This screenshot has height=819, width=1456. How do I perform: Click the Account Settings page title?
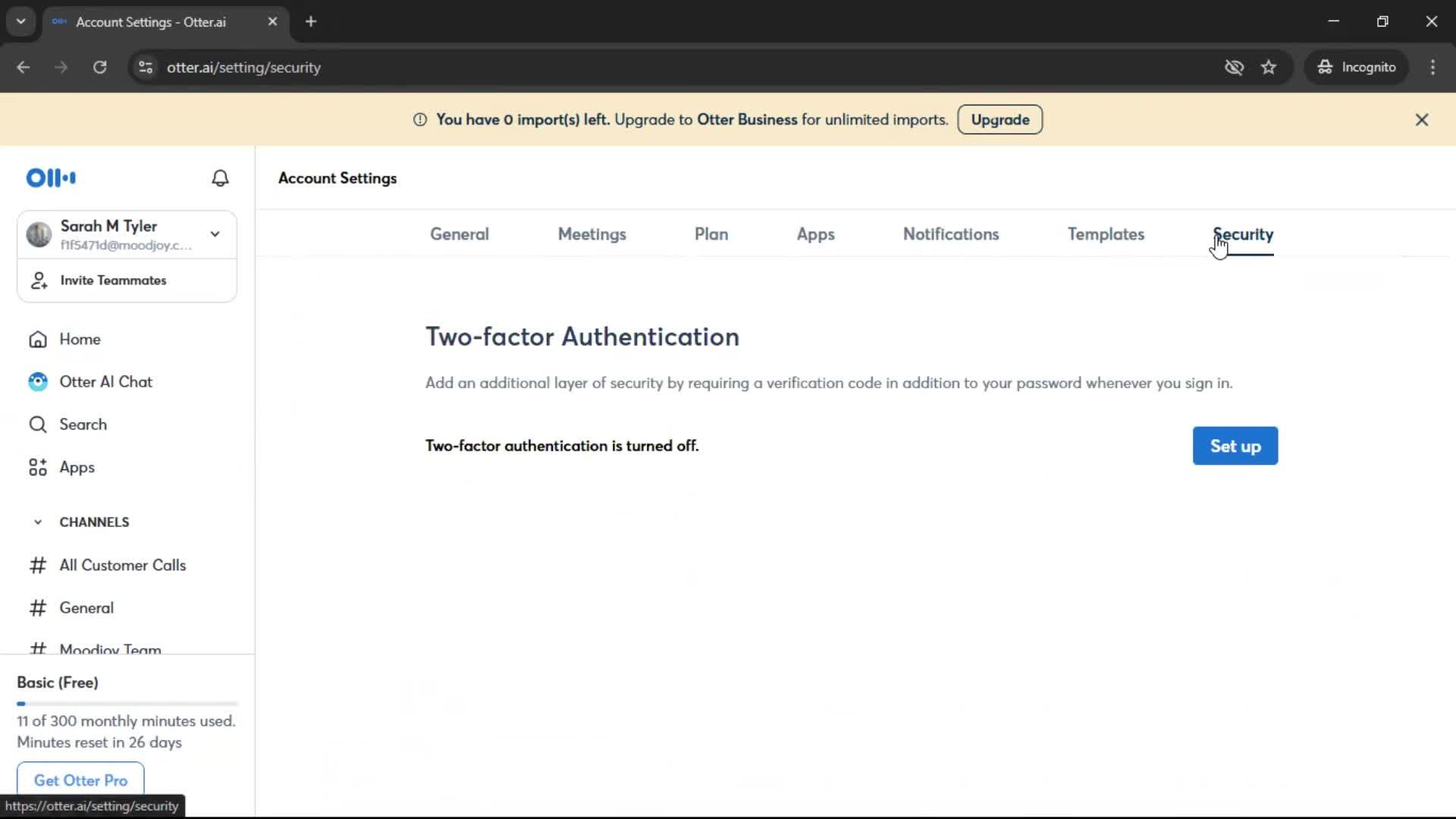(x=337, y=178)
